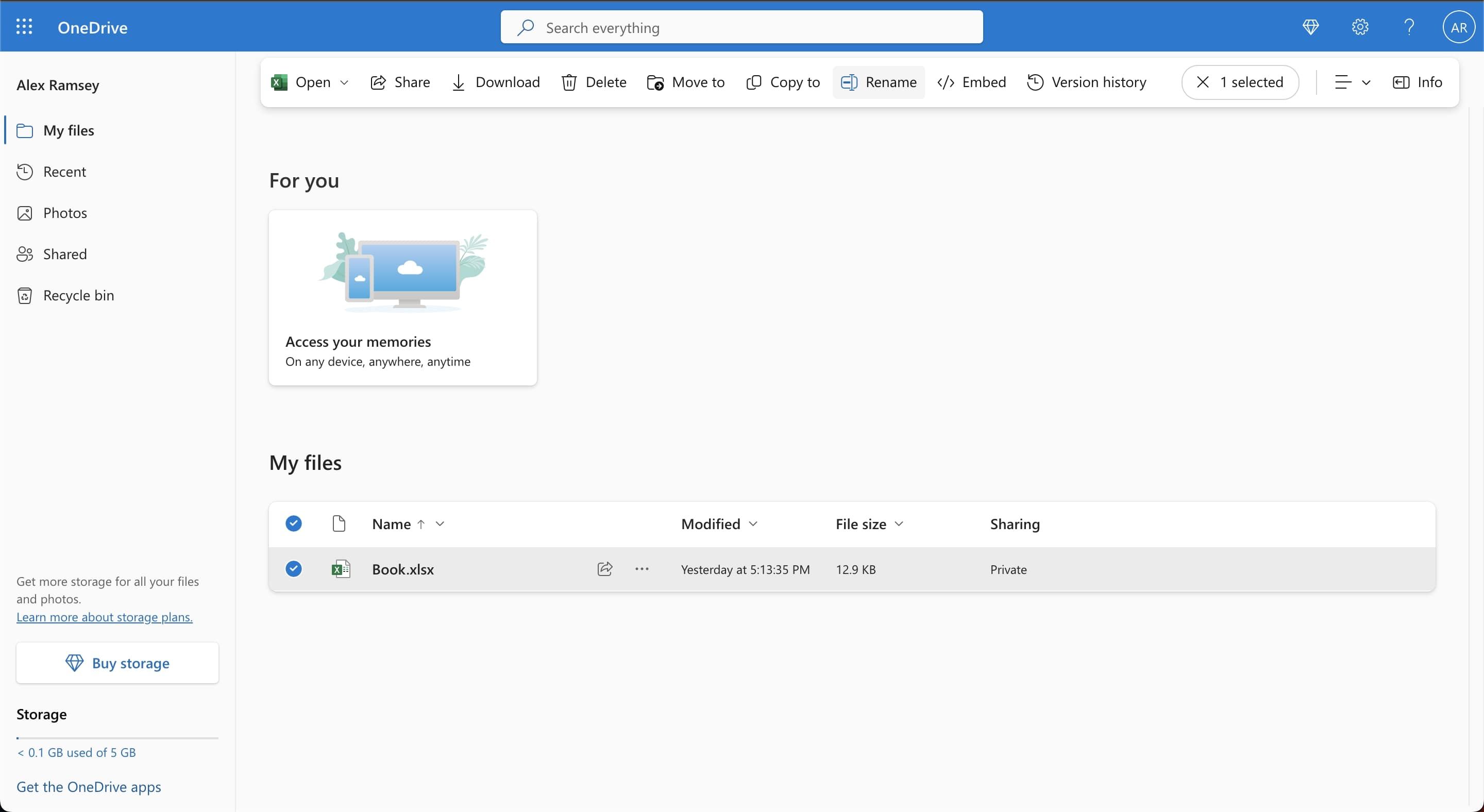This screenshot has height=812, width=1484.
Task: Clear the selection with the 1 selected X
Action: pos(1203,82)
